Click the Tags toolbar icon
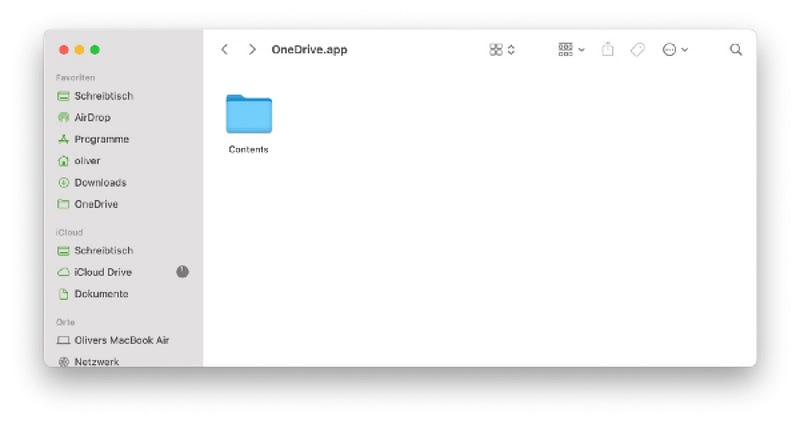 click(x=638, y=49)
